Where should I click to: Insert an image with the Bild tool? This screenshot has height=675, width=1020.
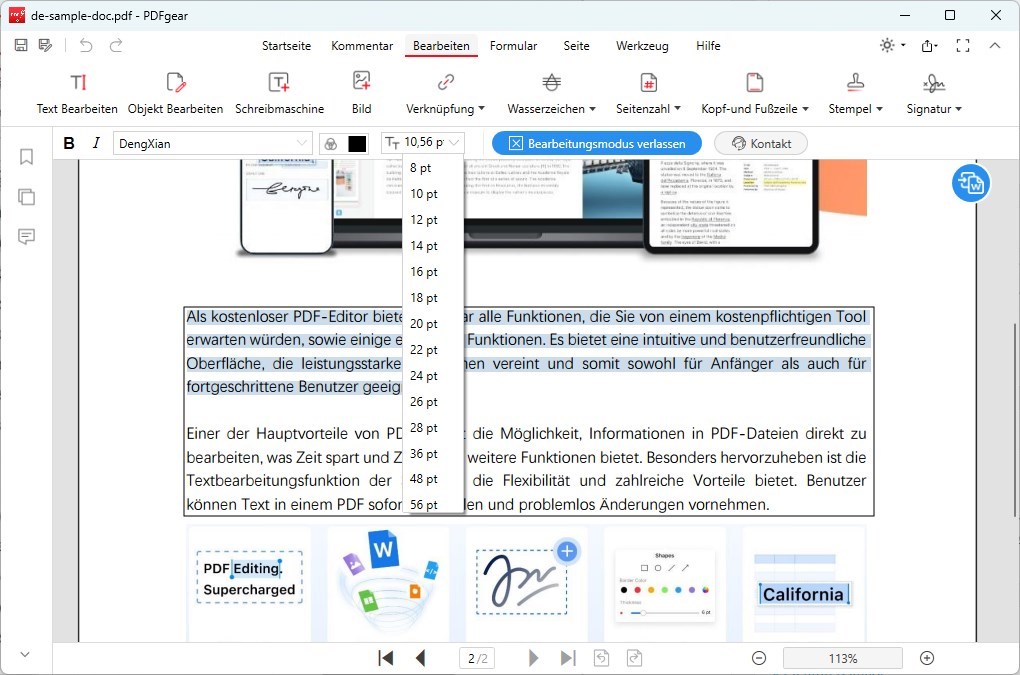coord(361,90)
